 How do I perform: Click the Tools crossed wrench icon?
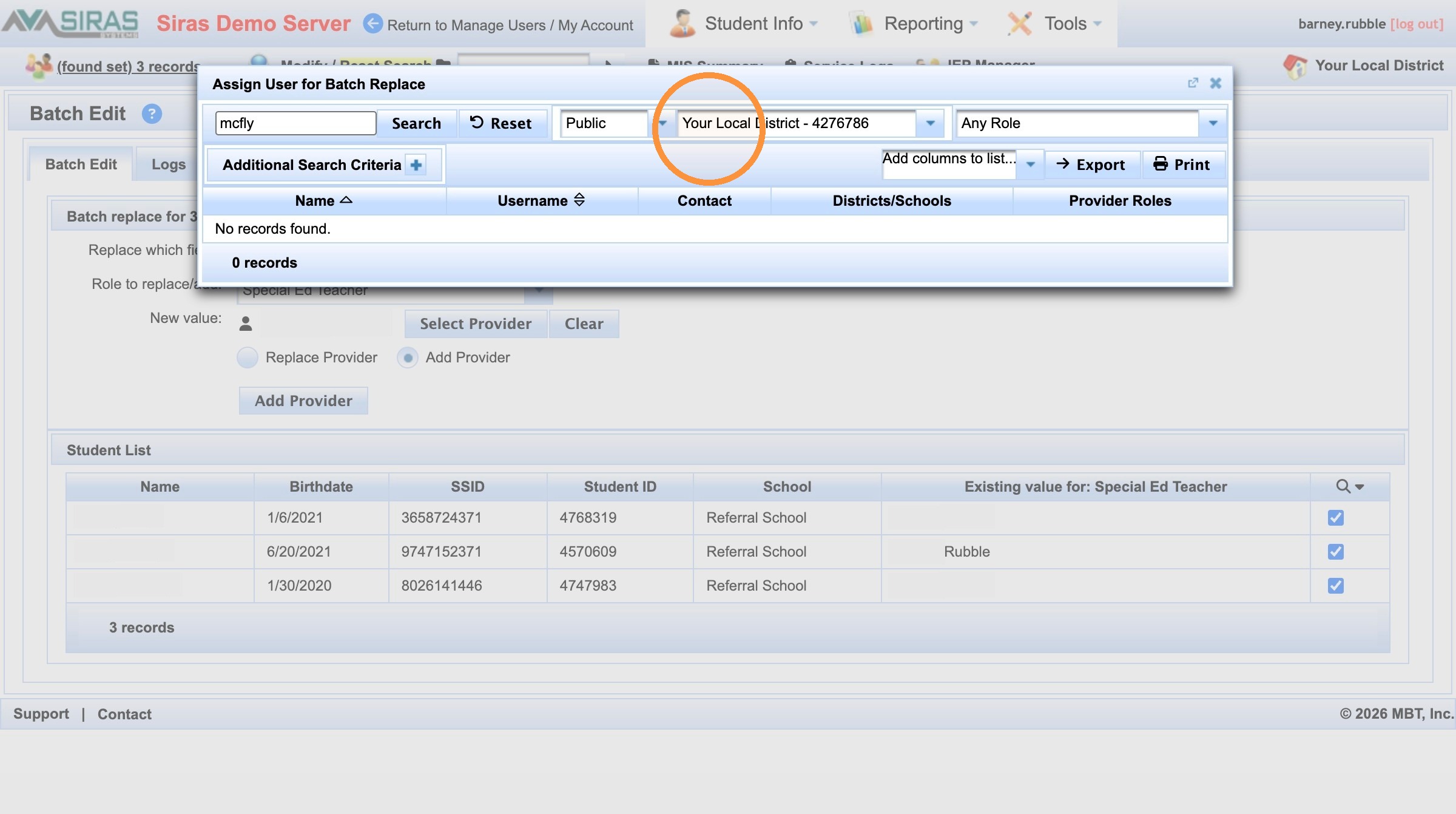tap(1020, 24)
